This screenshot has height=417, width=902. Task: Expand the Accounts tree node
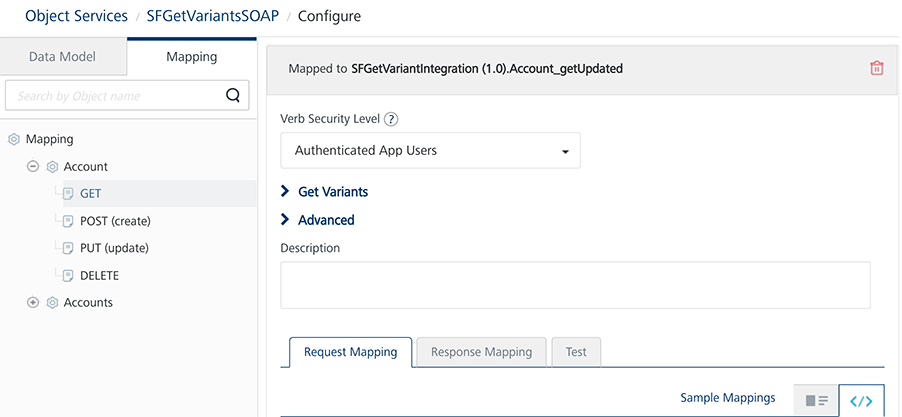(x=33, y=303)
